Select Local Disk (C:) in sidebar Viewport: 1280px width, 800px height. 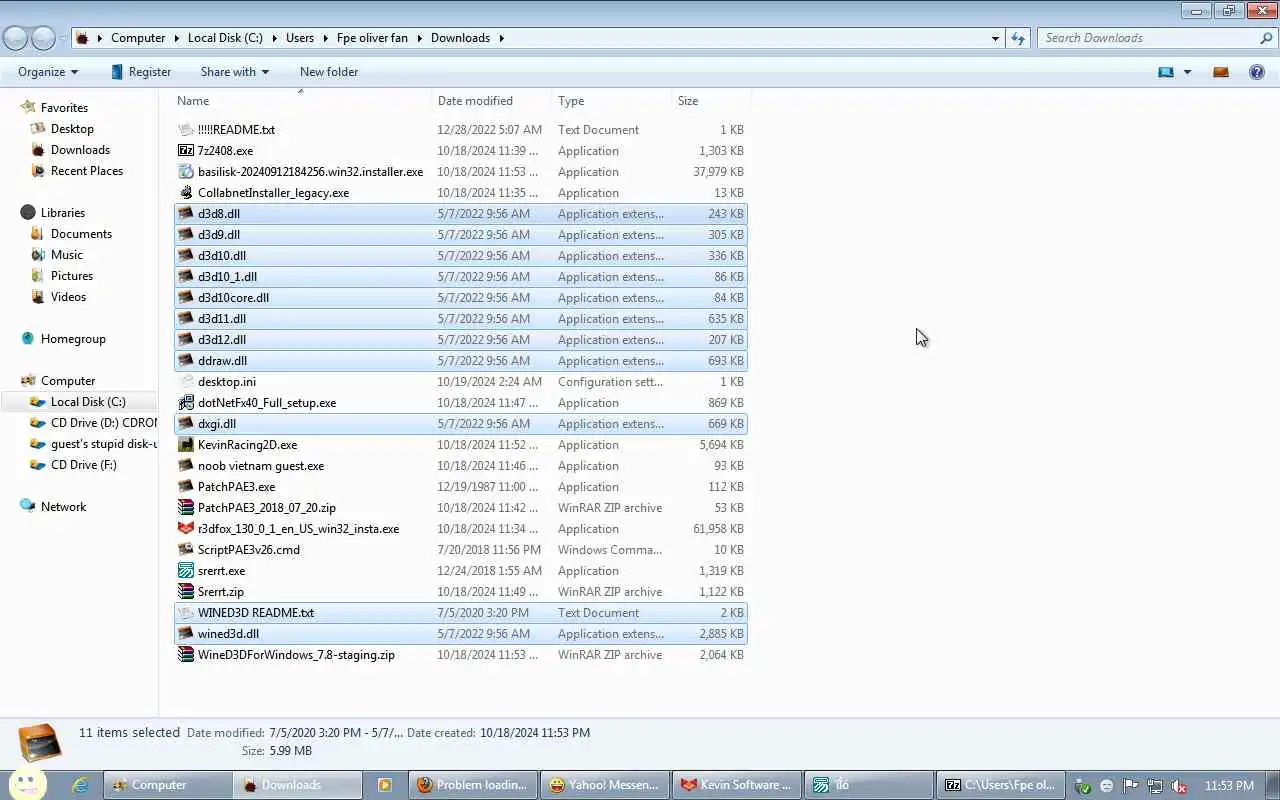pyautogui.click(x=88, y=402)
